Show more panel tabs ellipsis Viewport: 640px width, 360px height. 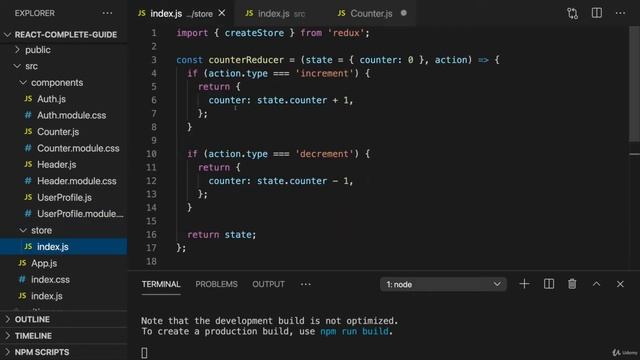(x=305, y=284)
